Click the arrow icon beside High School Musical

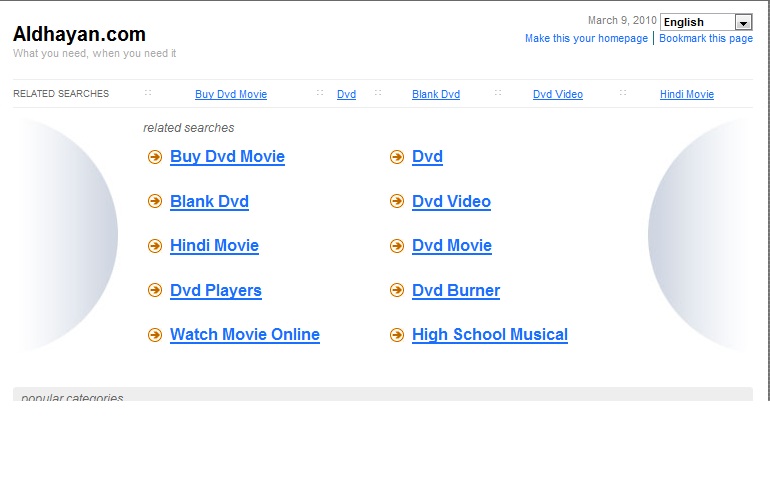pyautogui.click(x=397, y=335)
